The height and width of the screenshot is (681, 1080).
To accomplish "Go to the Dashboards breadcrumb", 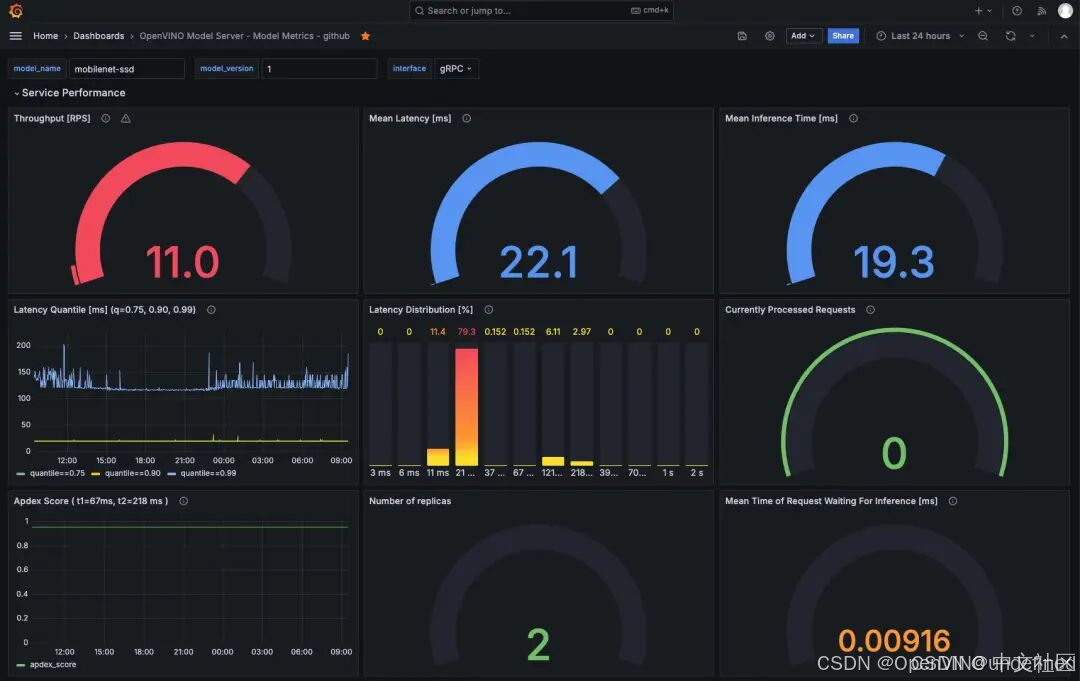I will click(98, 36).
